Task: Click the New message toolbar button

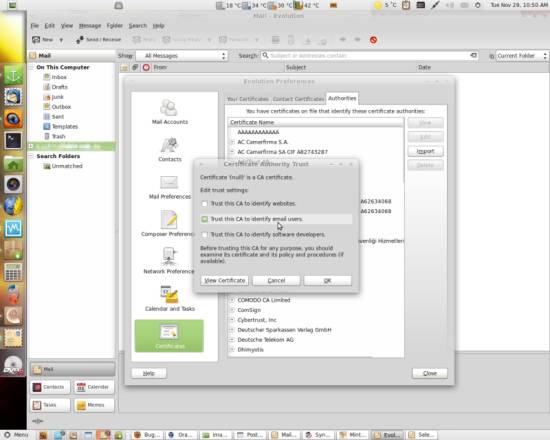Action: (x=42, y=40)
